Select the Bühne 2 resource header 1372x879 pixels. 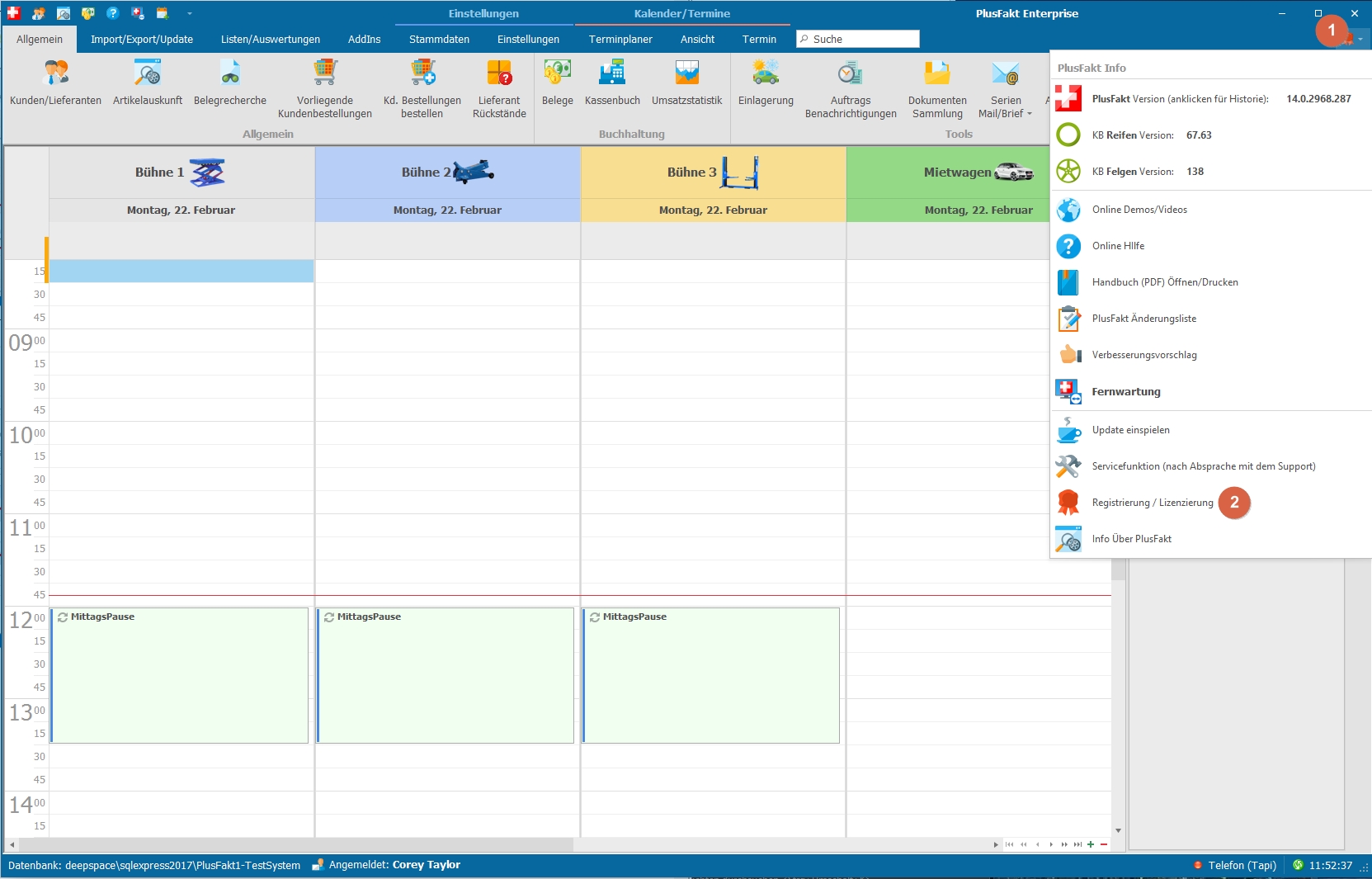448,172
